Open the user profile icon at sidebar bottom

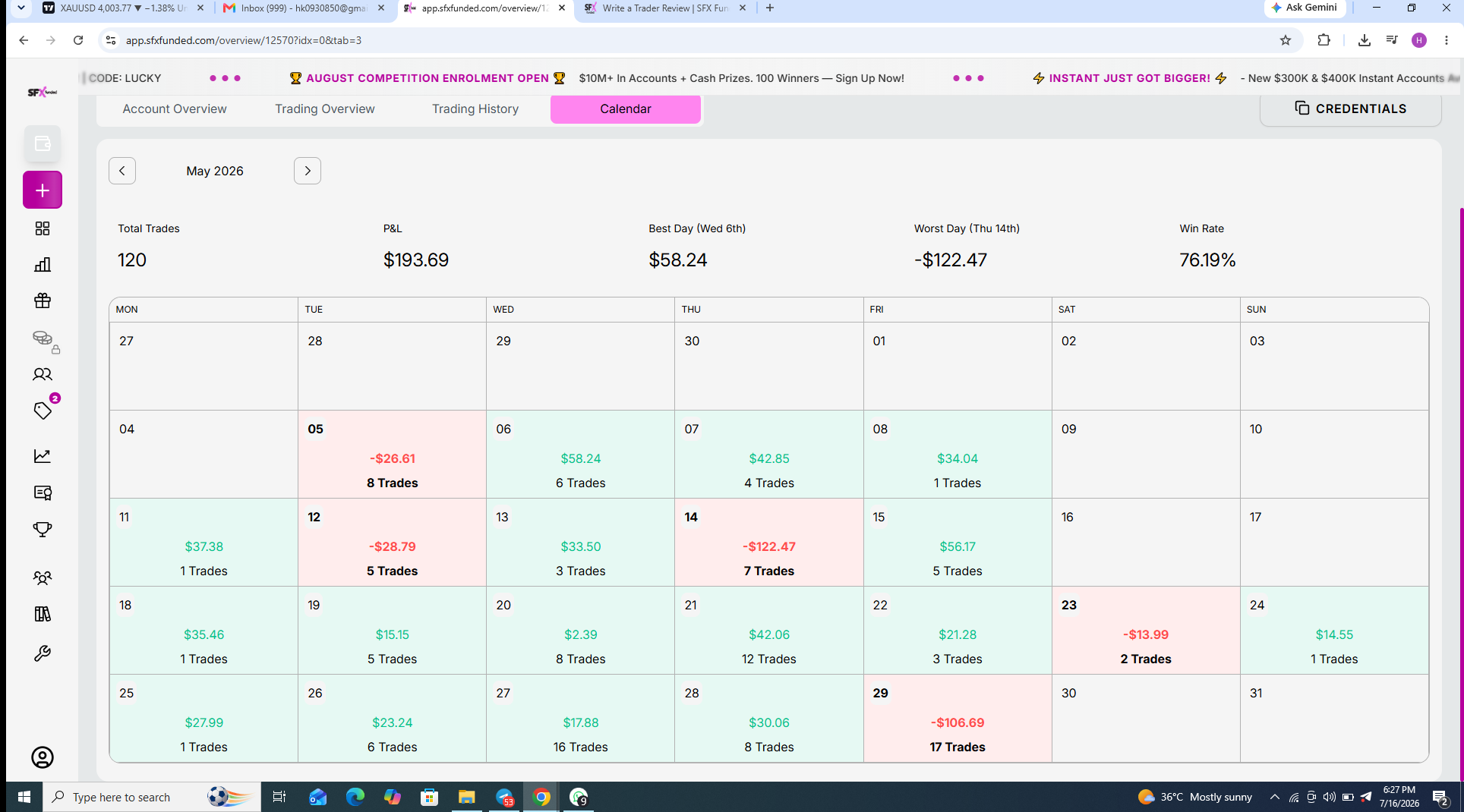click(43, 757)
